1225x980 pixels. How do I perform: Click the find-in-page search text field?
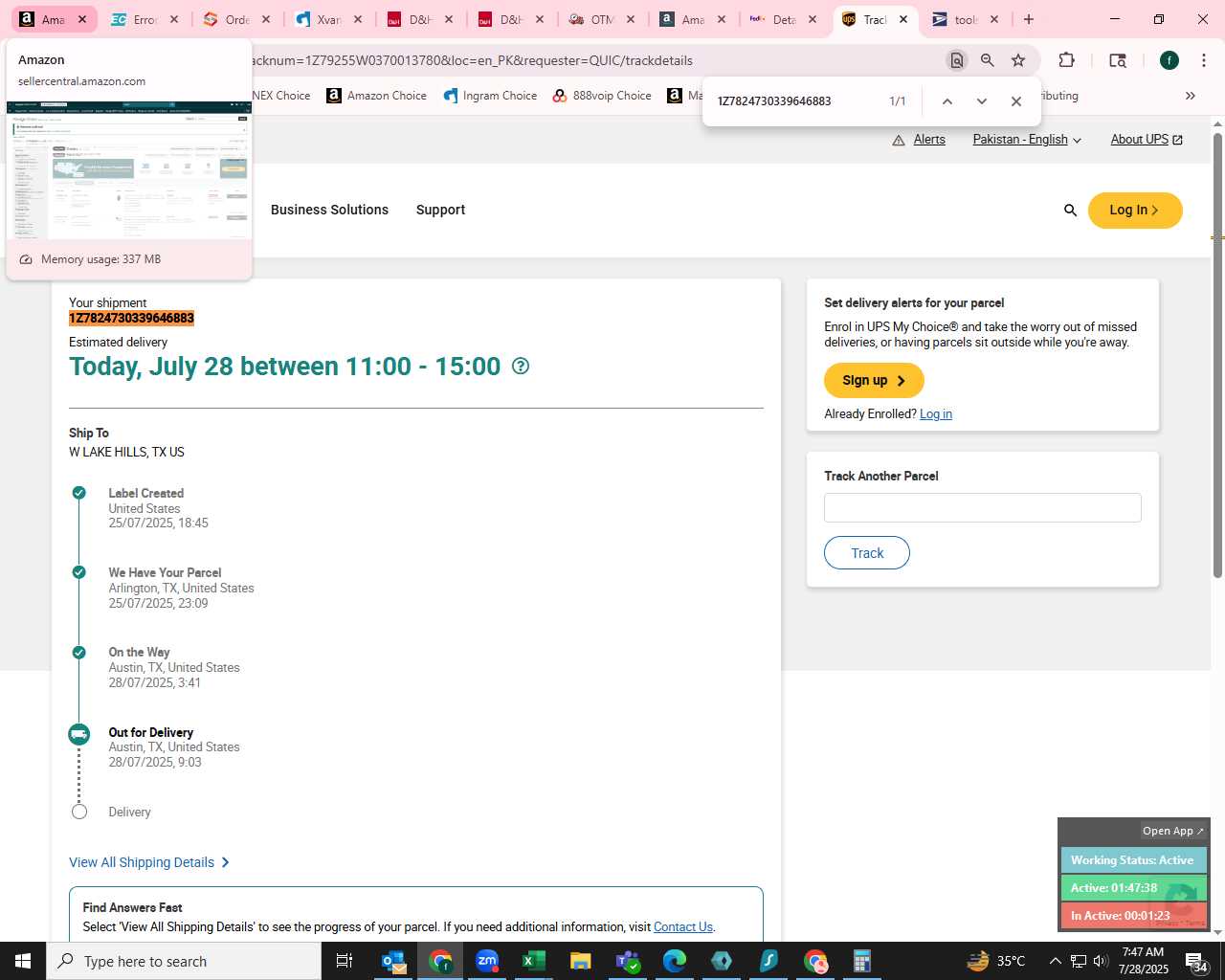coord(796,101)
